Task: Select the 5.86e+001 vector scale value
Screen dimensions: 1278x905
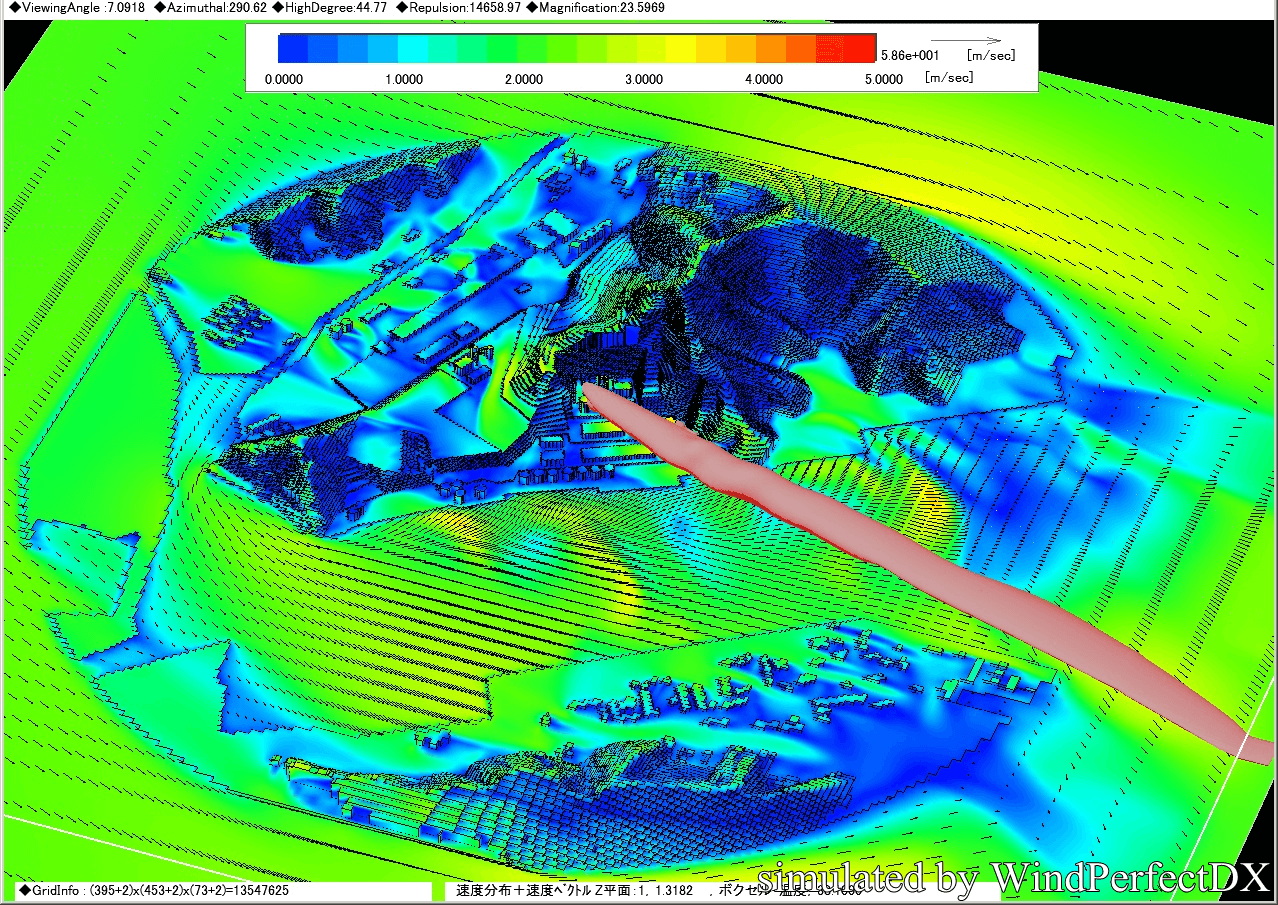Action: (x=911, y=56)
